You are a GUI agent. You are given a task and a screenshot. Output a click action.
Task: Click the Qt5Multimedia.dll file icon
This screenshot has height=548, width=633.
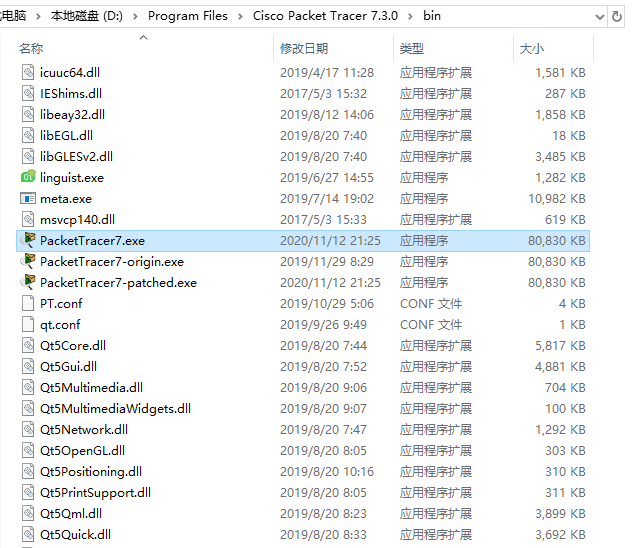point(28,388)
